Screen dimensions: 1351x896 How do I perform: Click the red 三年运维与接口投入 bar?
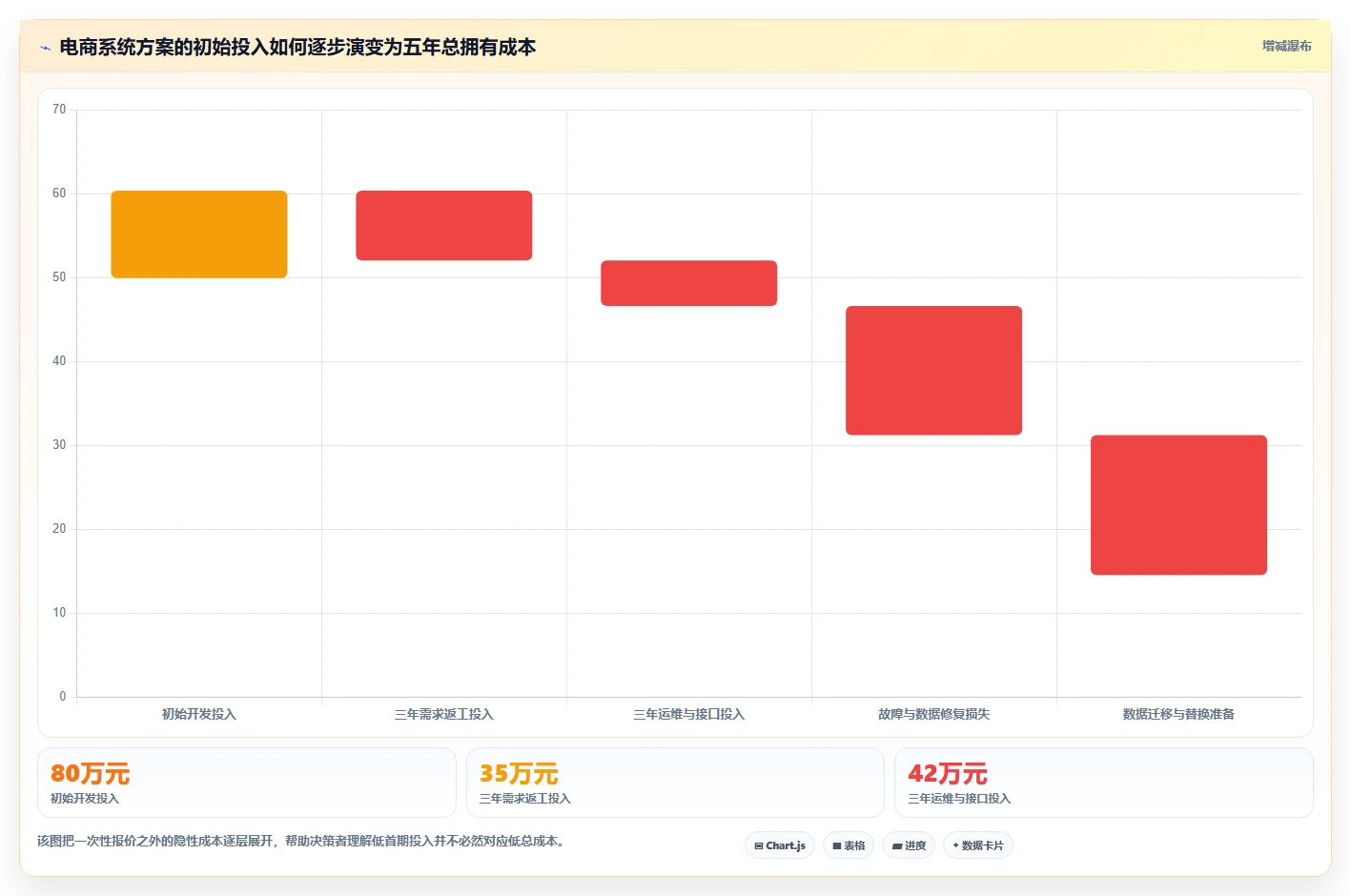tap(689, 283)
